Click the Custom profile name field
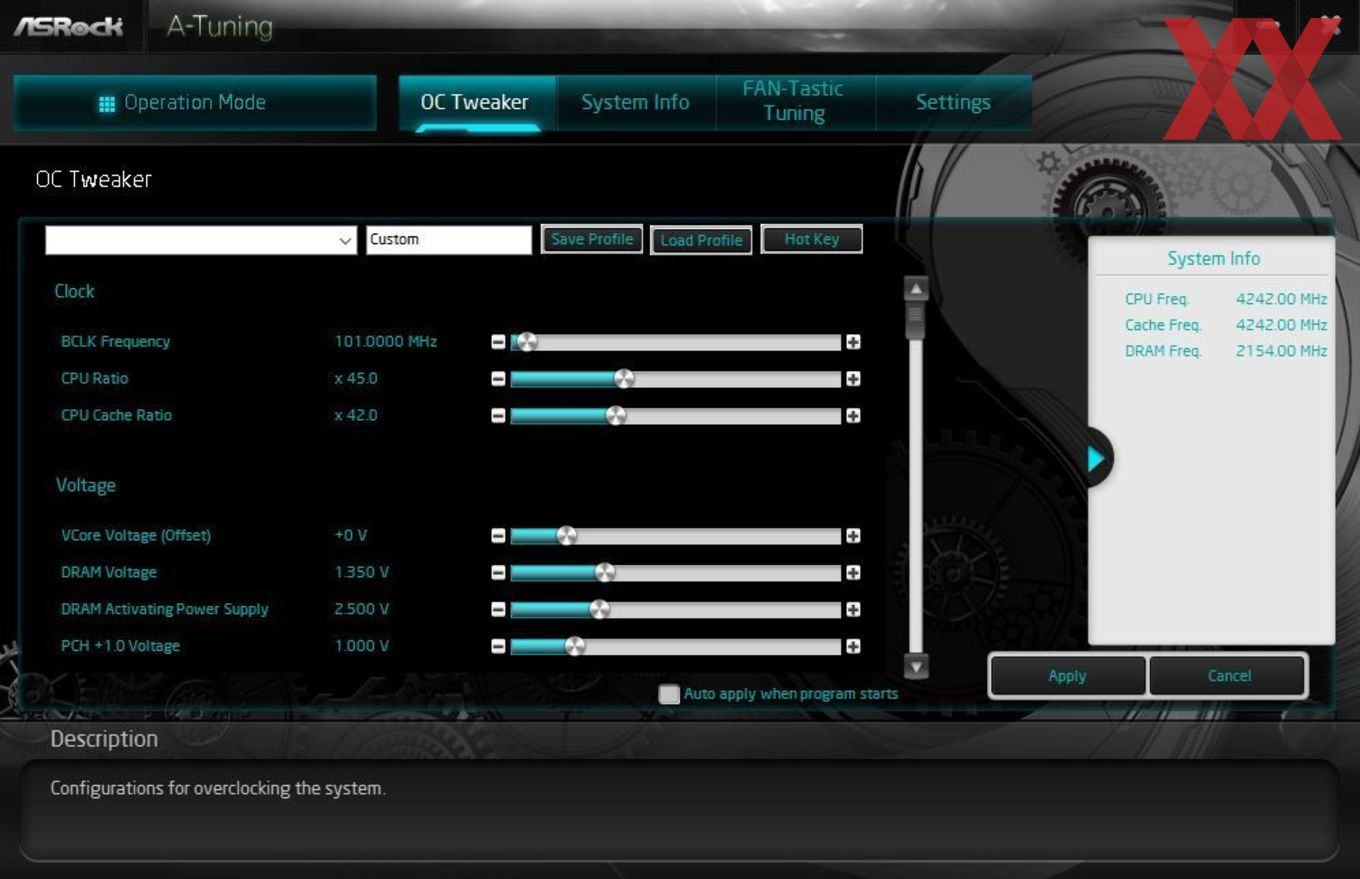Viewport: 1360px width, 879px height. [x=449, y=240]
